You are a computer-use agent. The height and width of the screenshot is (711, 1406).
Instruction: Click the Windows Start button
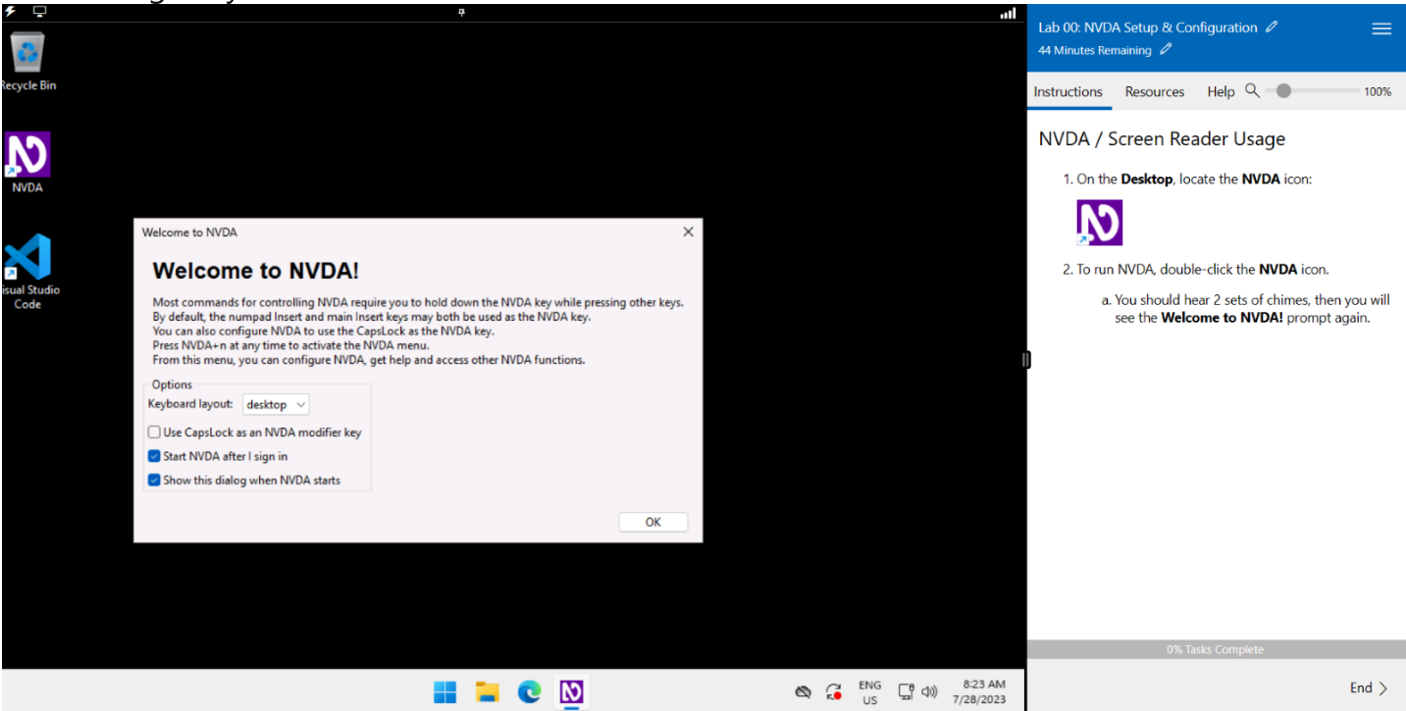[x=445, y=691]
